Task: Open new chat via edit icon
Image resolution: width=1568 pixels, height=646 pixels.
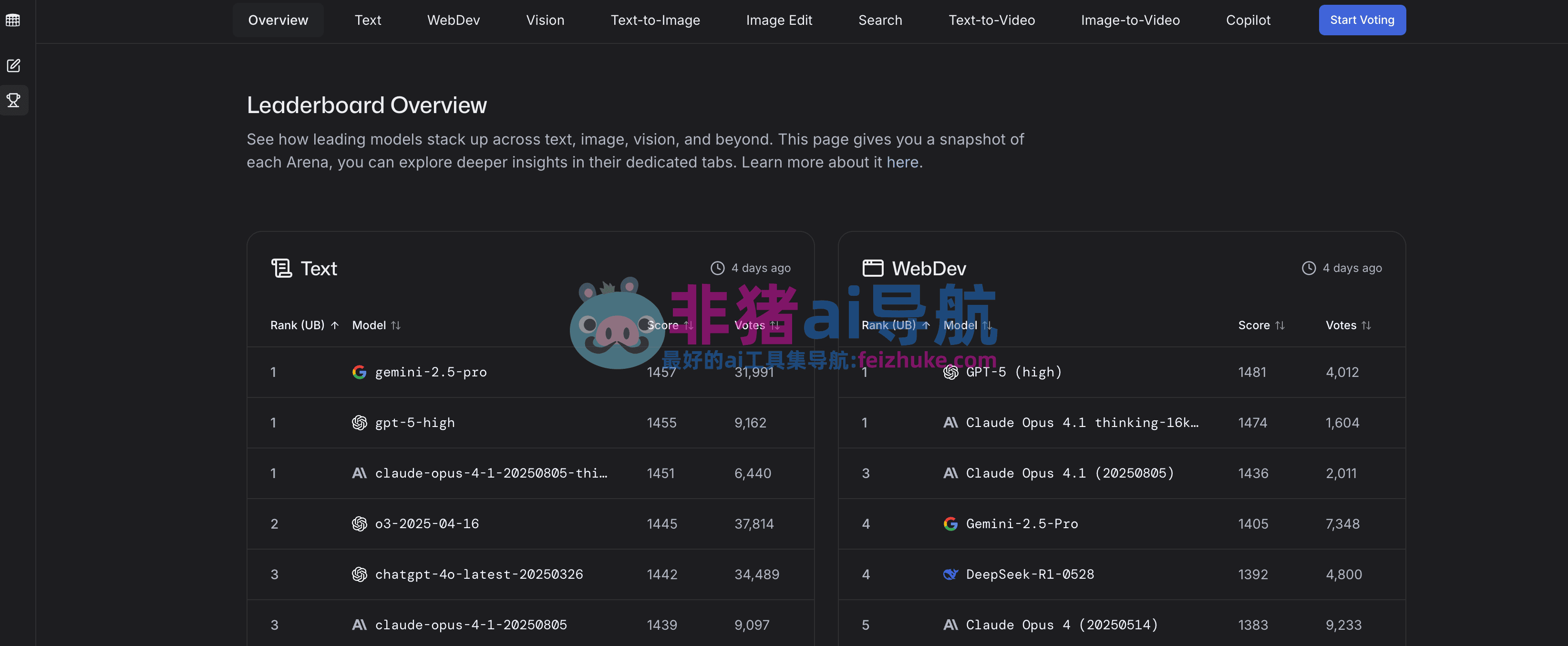Action: click(x=13, y=65)
